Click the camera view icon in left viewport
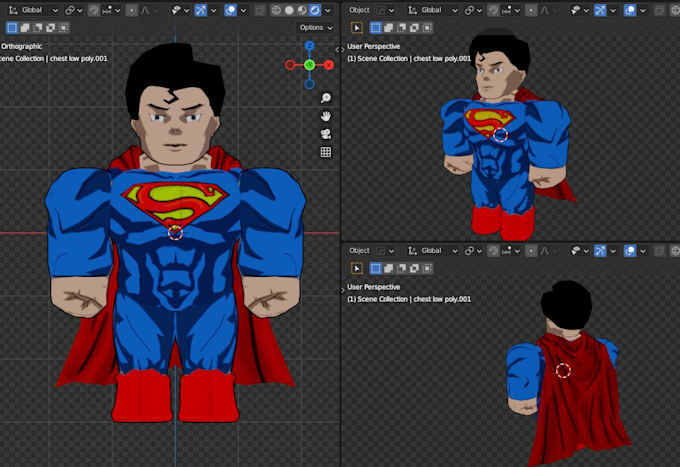680x467 pixels. 326,134
